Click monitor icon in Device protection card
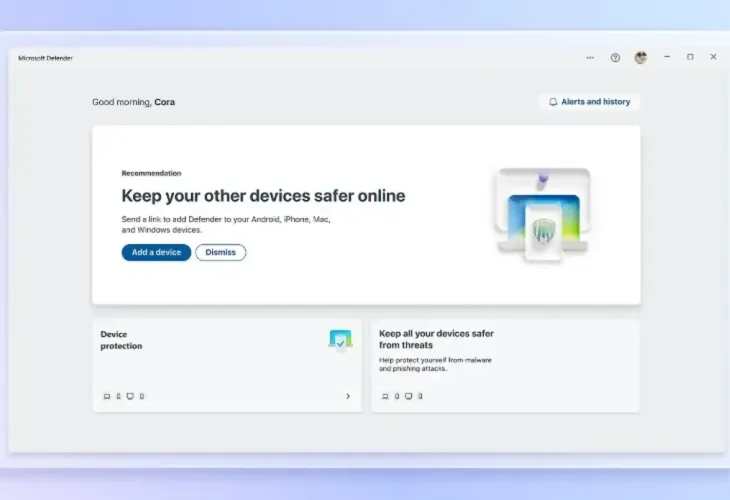This screenshot has height=500, width=730. tap(130, 396)
